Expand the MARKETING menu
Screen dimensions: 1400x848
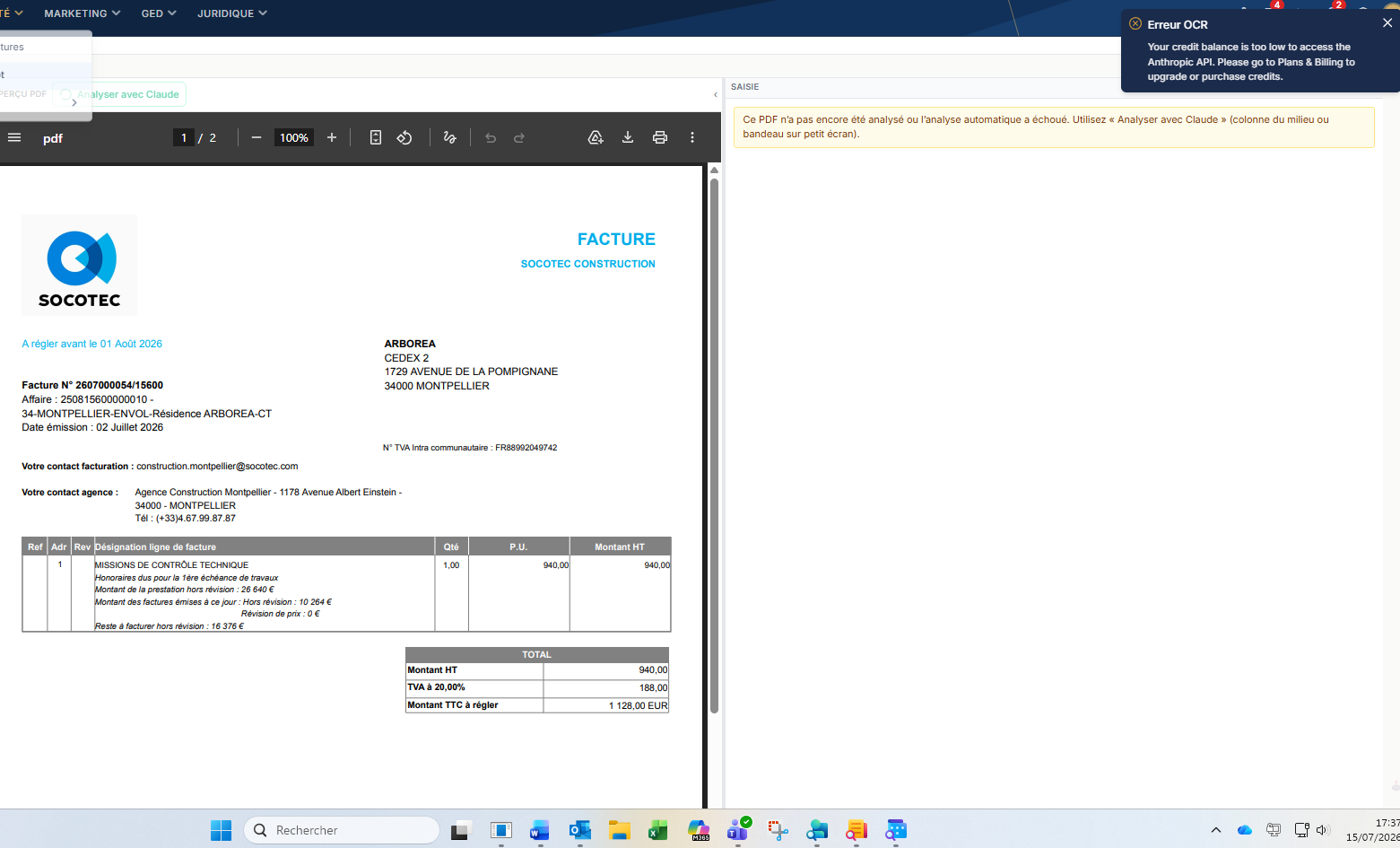click(x=83, y=13)
